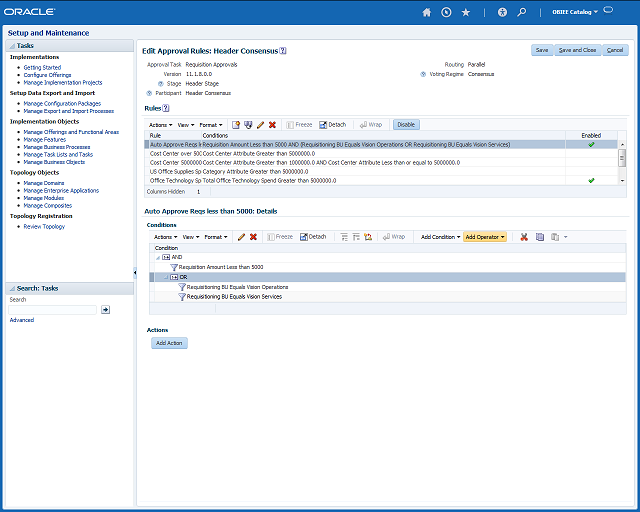
Task: Open Manage Implementation Projects link
Action: coord(63,83)
